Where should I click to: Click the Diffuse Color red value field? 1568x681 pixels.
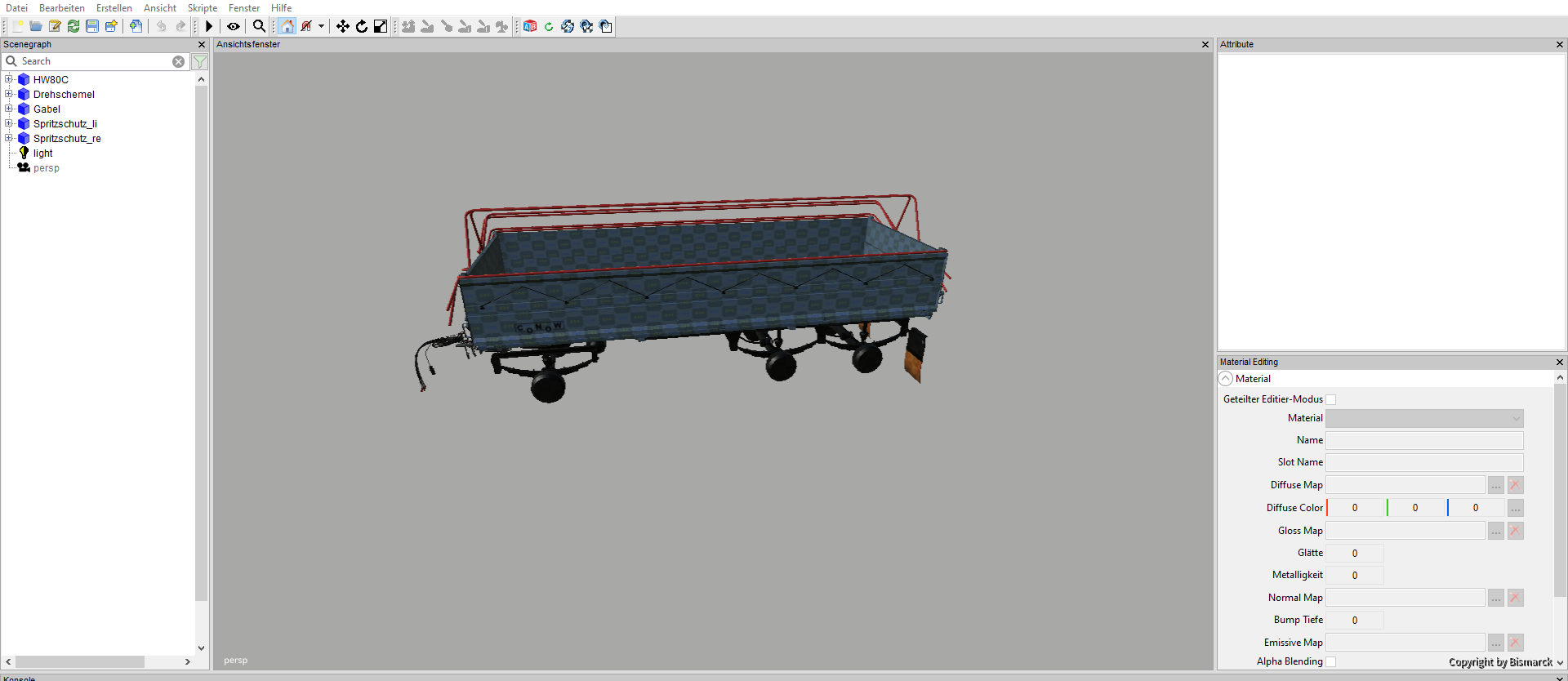click(1355, 508)
